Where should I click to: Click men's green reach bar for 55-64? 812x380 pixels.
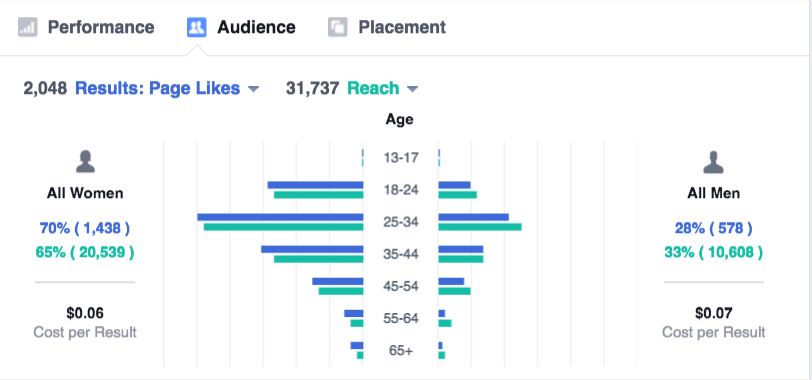coord(444,323)
